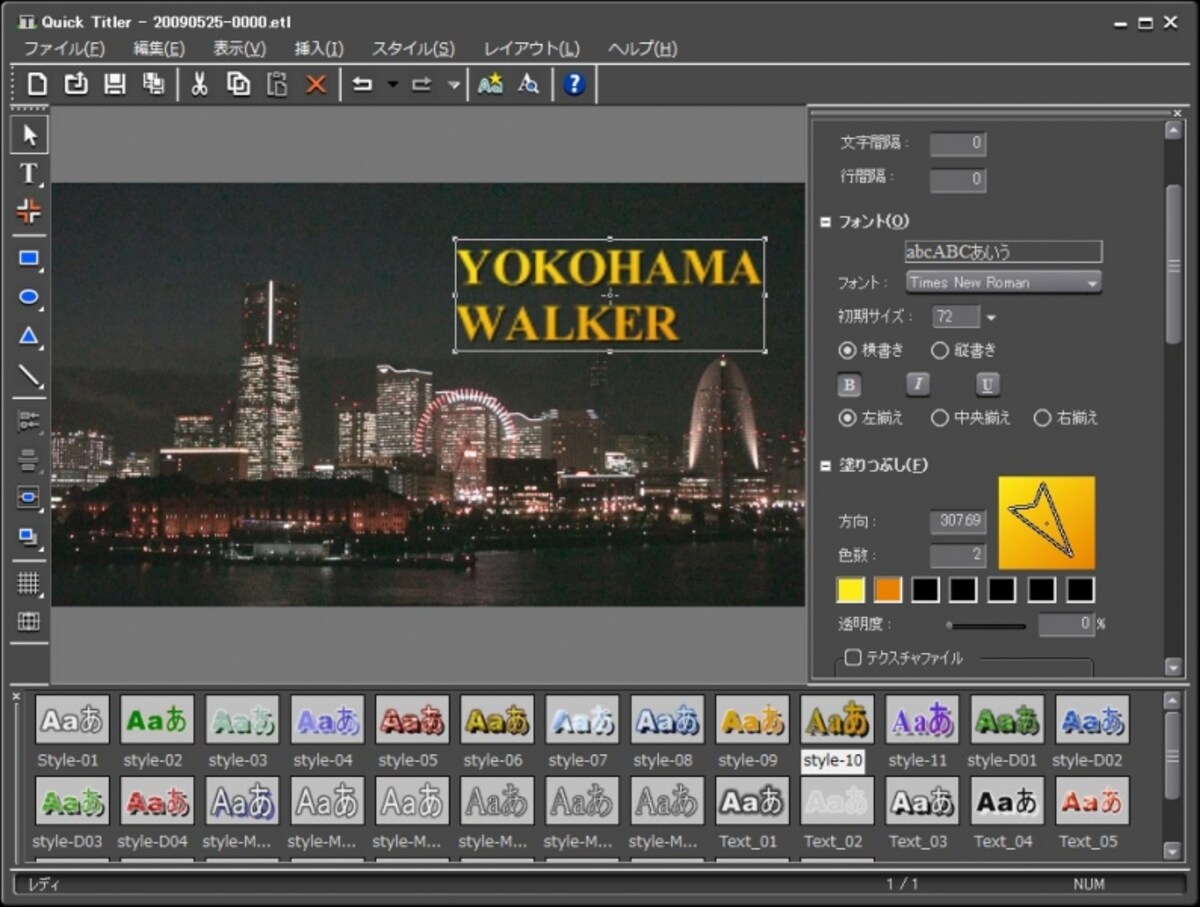Click the red X Delete icon
Screen dimensions: 1200x907
[316, 84]
